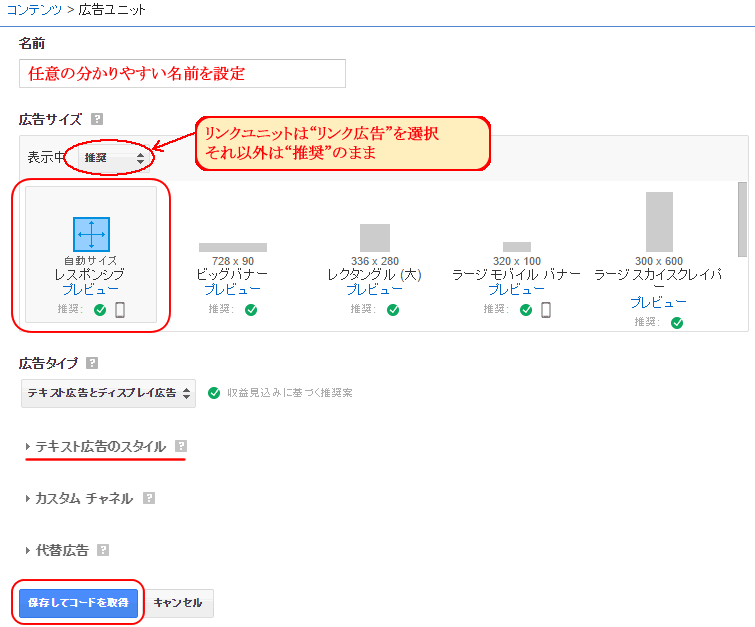This screenshot has height=627, width=755.
Task: Click the 名前 text input field
Action: pos(182,73)
